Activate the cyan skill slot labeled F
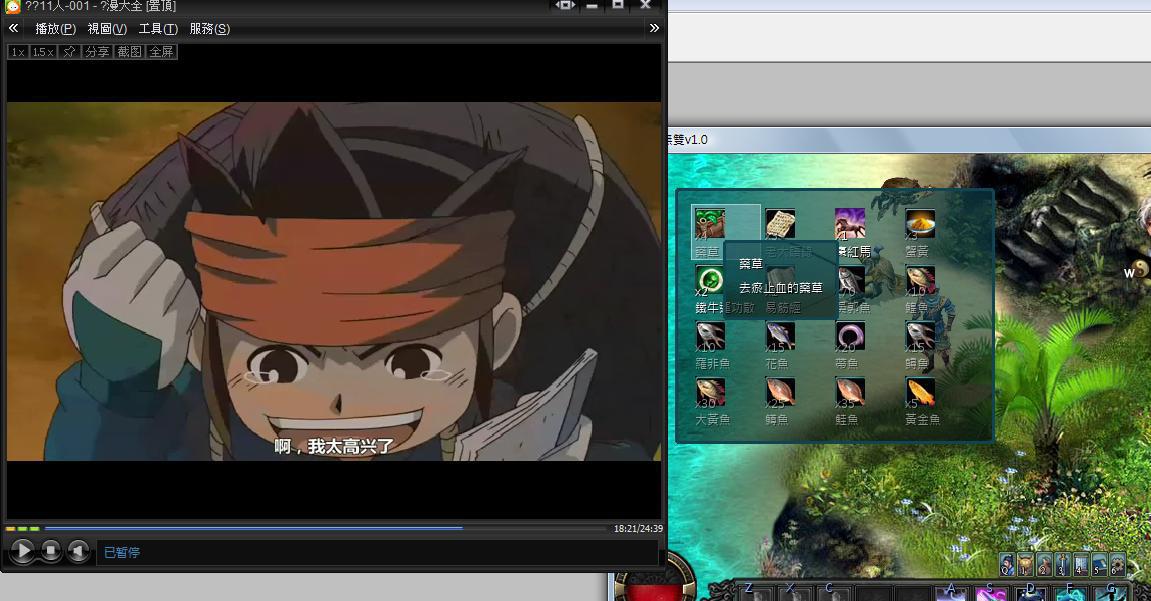The height and width of the screenshot is (601, 1151). click(x=1070, y=592)
